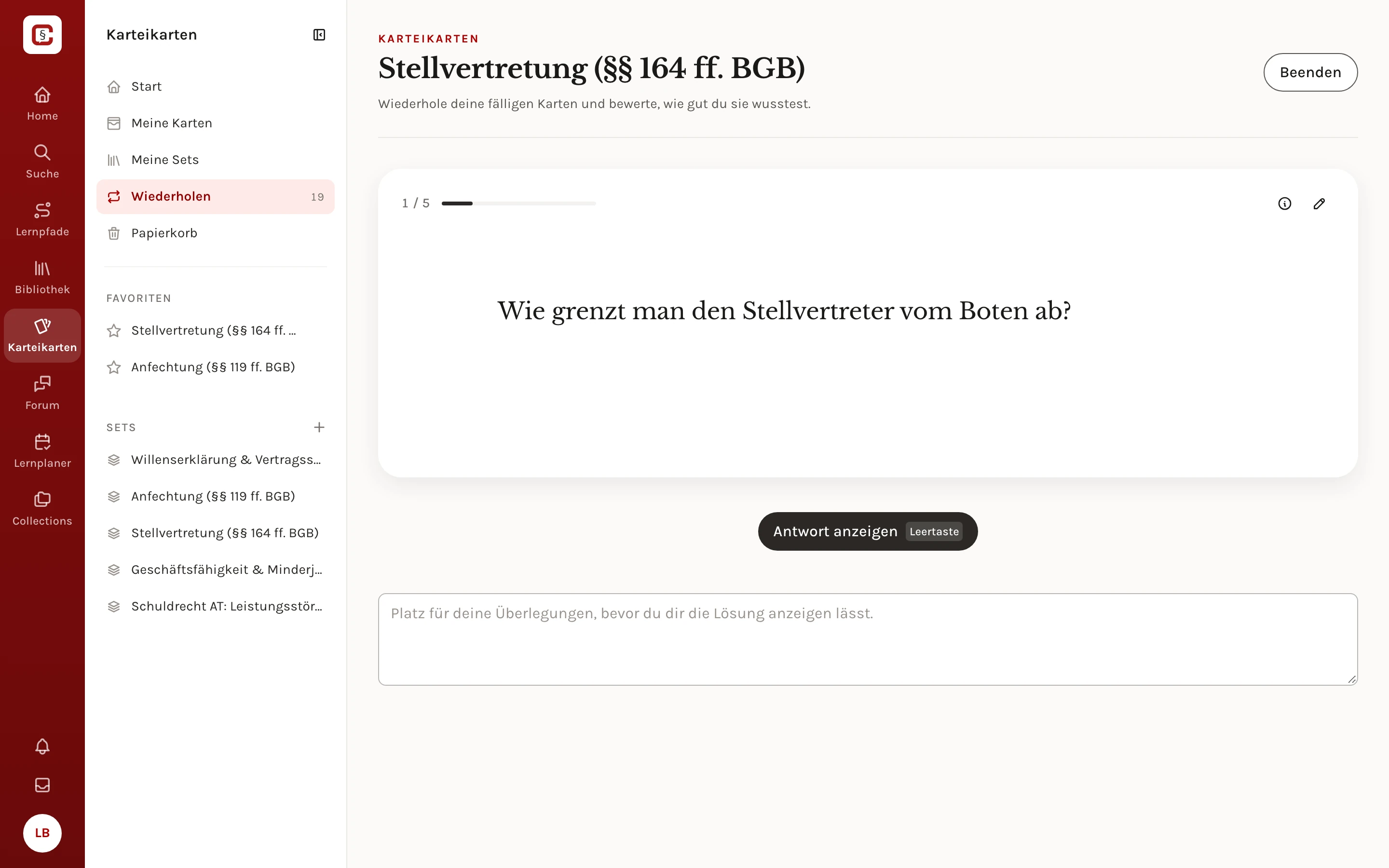
Task: Open set Geschäftsfähigkeit & Minderj...
Action: (215, 570)
